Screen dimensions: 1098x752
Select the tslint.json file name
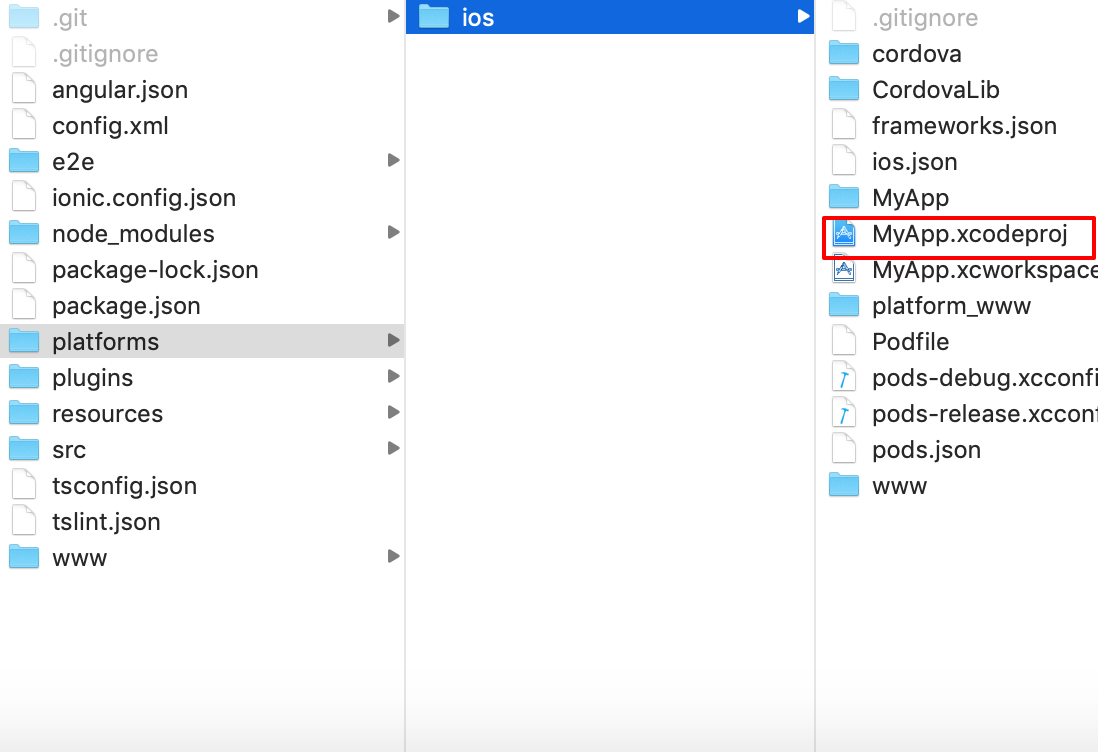[106, 522]
